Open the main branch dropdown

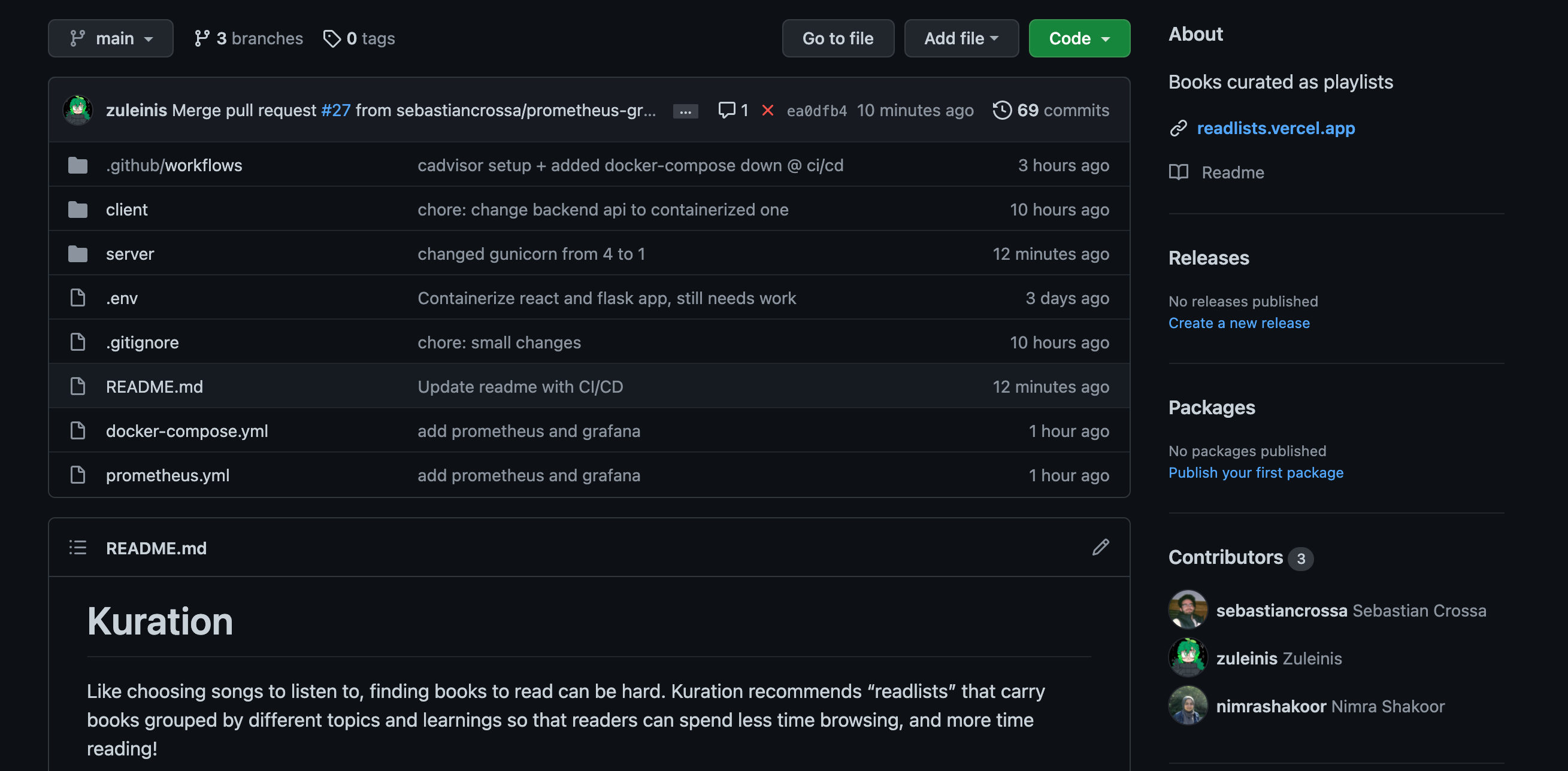click(x=111, y=38)
